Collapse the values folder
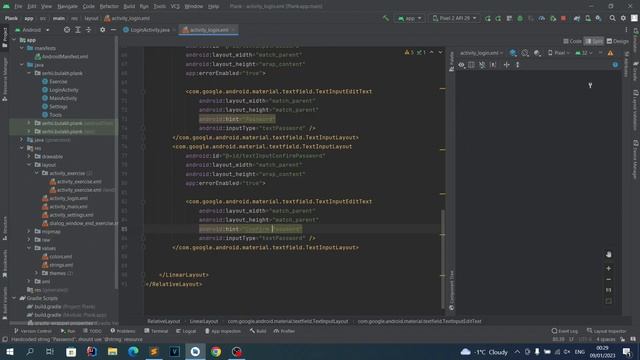The width and height of the screenshot is (640, 360). click(29, 248)
